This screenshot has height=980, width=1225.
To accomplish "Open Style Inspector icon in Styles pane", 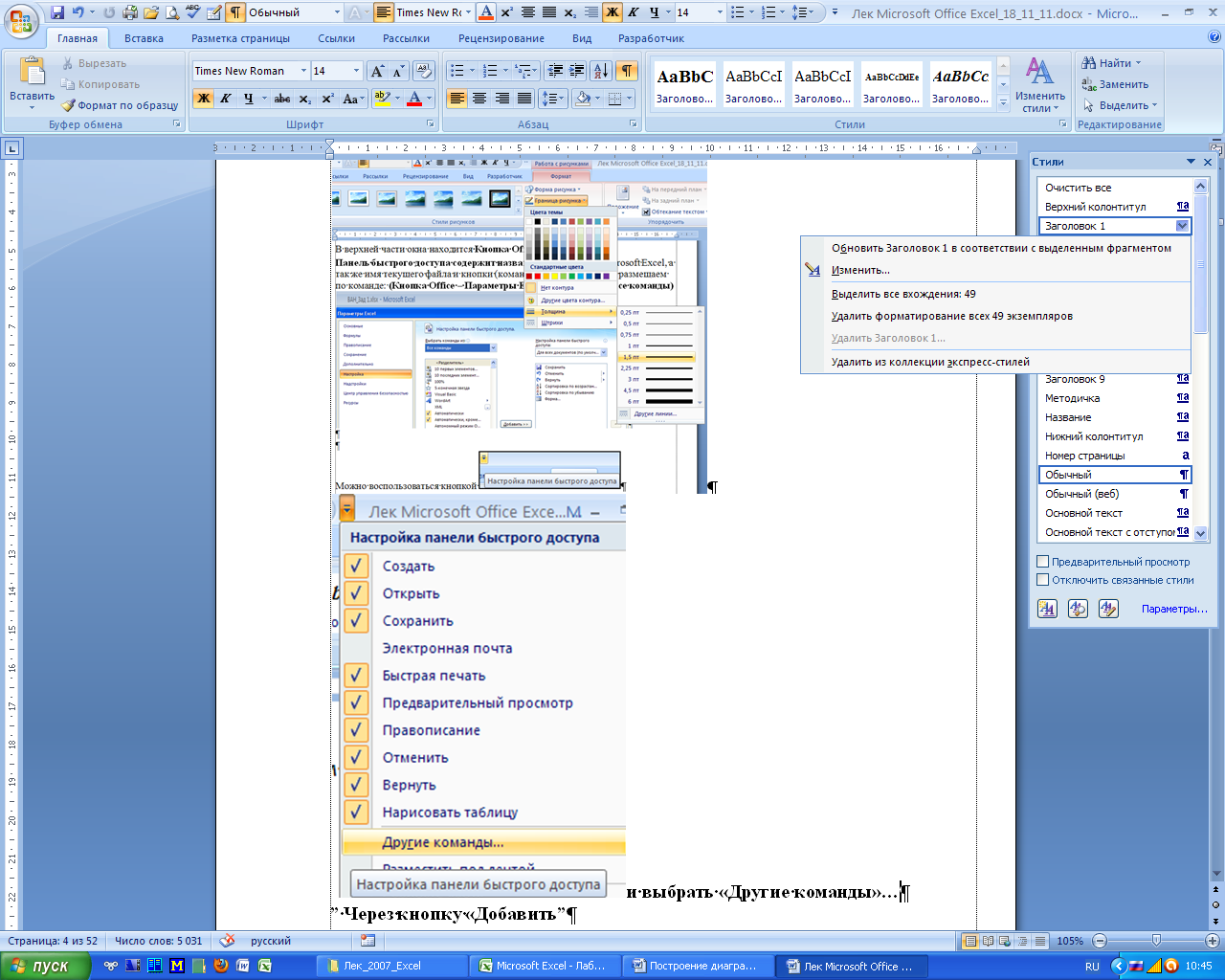I will (1078, 609).
